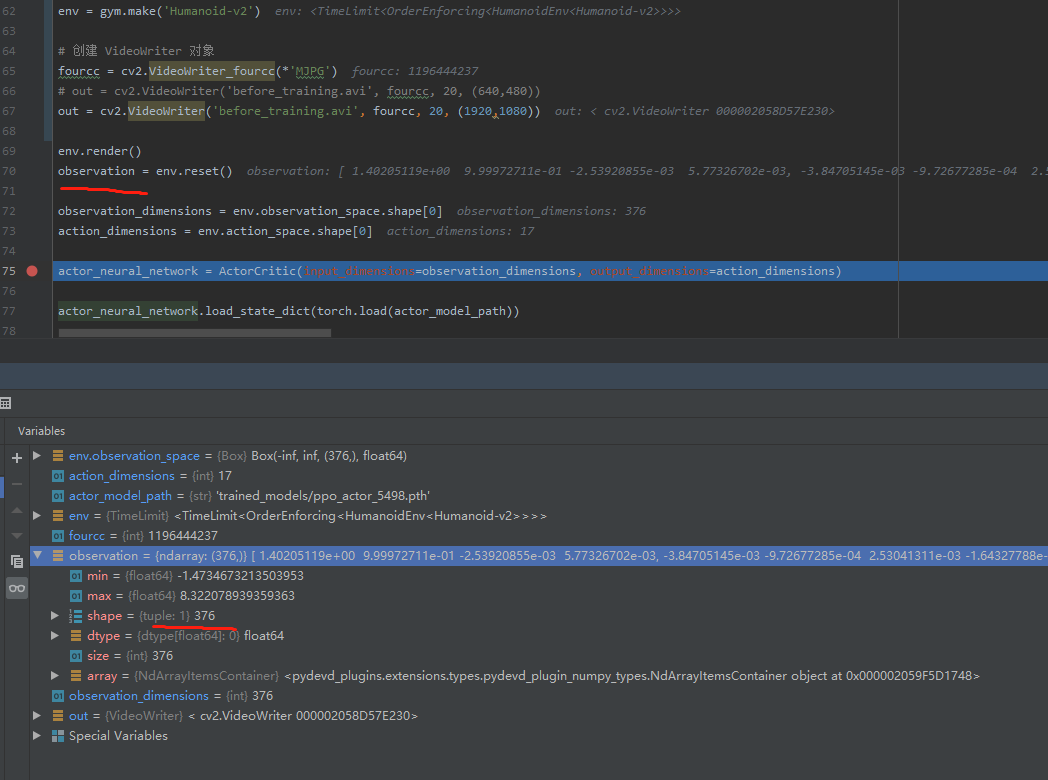Click line number 70 in the gutter

coord(9,171)
